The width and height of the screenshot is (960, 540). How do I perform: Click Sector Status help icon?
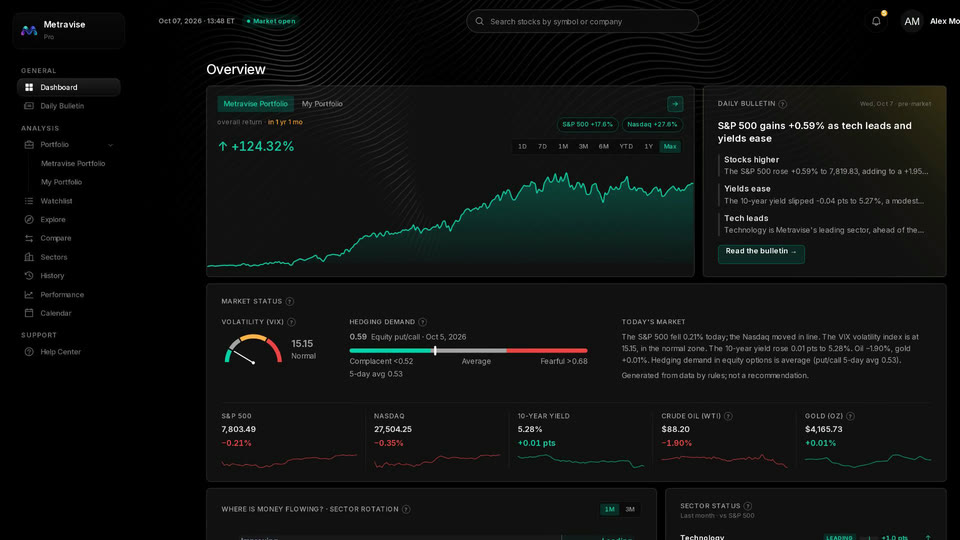coord(748,506)
